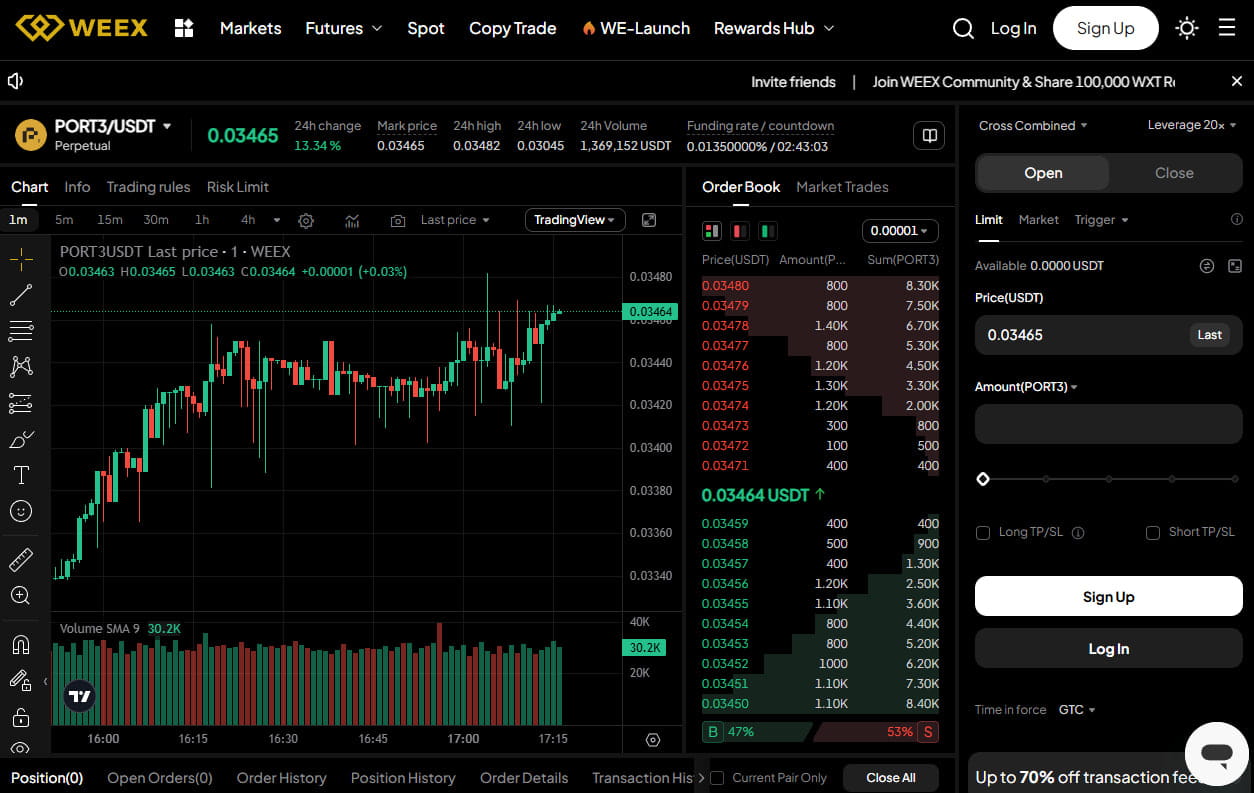The height and width of the screenshot is (793, 1254).
Task: Open the live chat support bubble
Action: [1217, 754]
